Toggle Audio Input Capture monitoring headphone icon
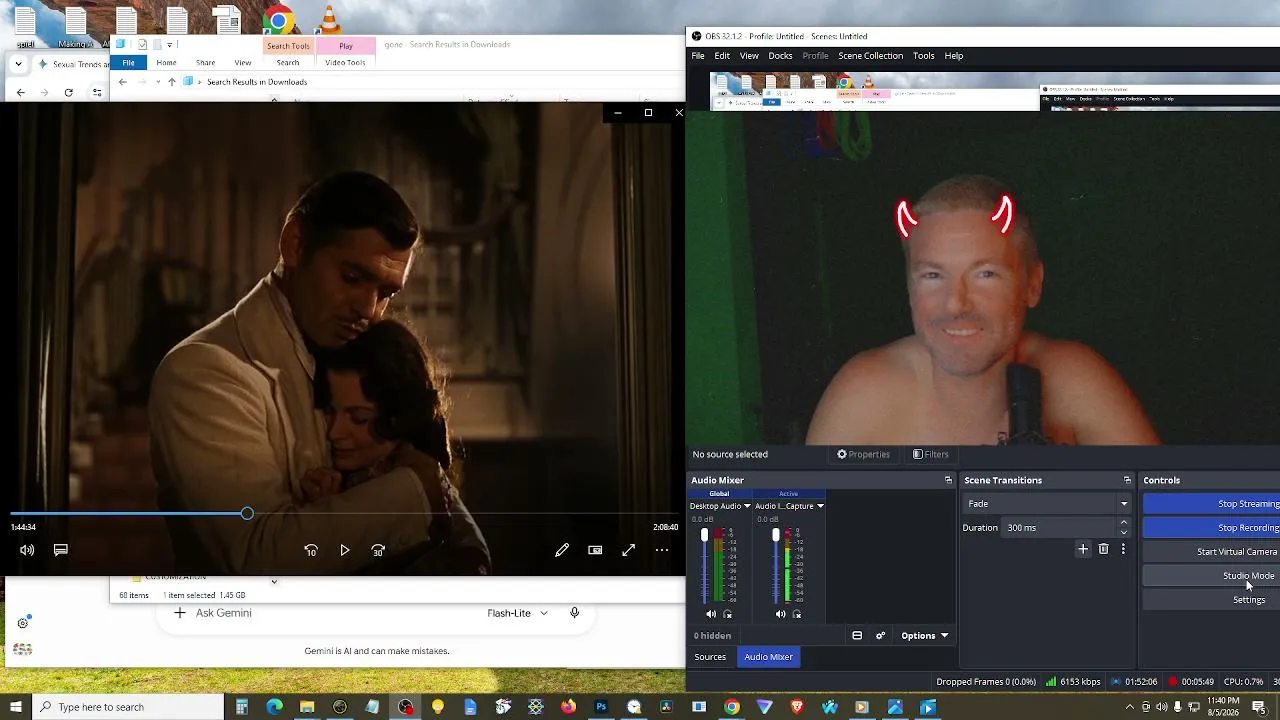 pos(797,614)
